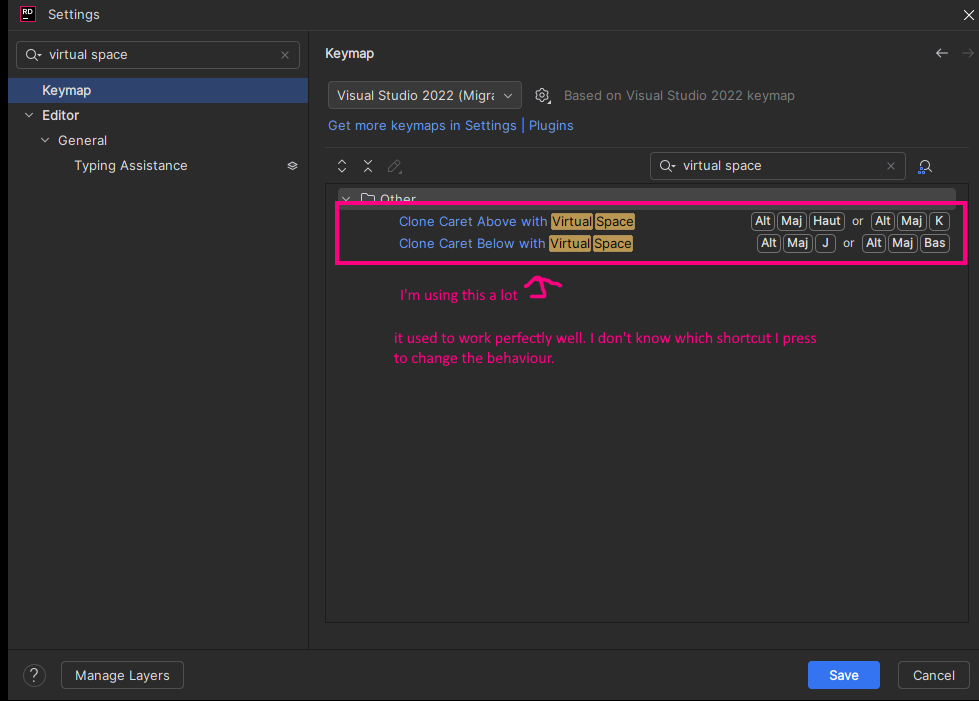Collapse the Editor tree node
979x701 pixels.
click(29, 115)
